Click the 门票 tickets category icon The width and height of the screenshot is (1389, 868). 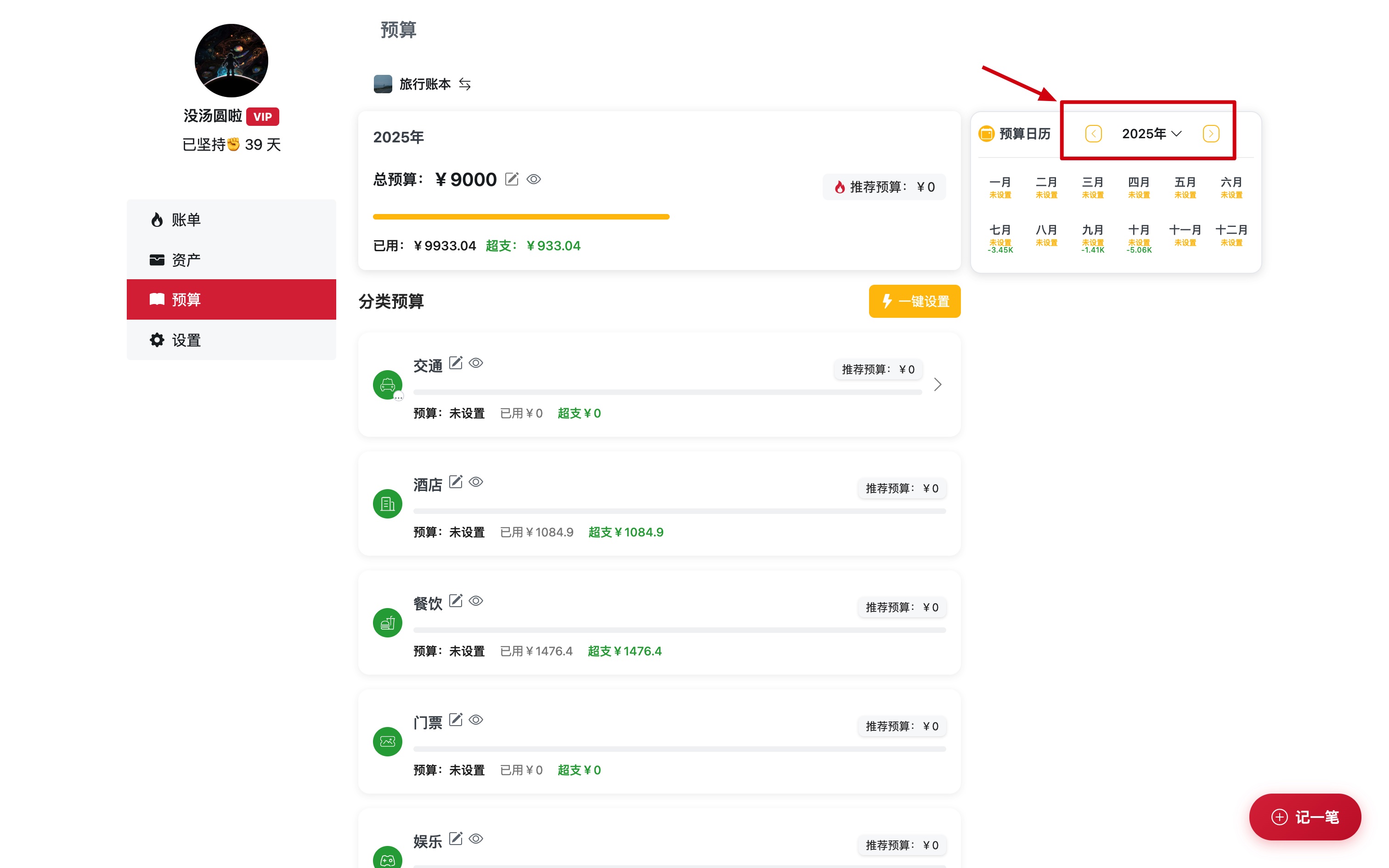click(387, 741)
